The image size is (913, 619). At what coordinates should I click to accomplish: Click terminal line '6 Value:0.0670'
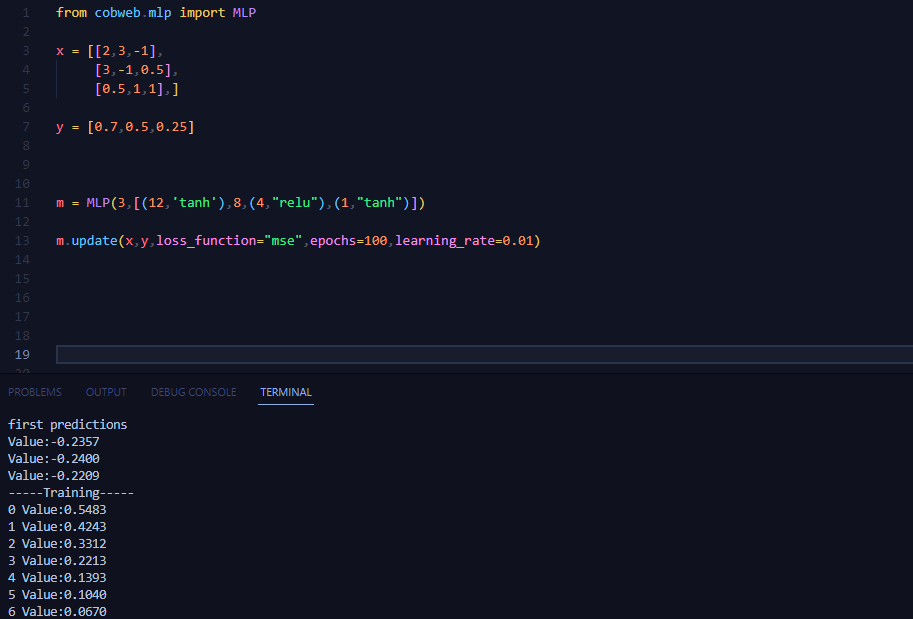(57, 611)
